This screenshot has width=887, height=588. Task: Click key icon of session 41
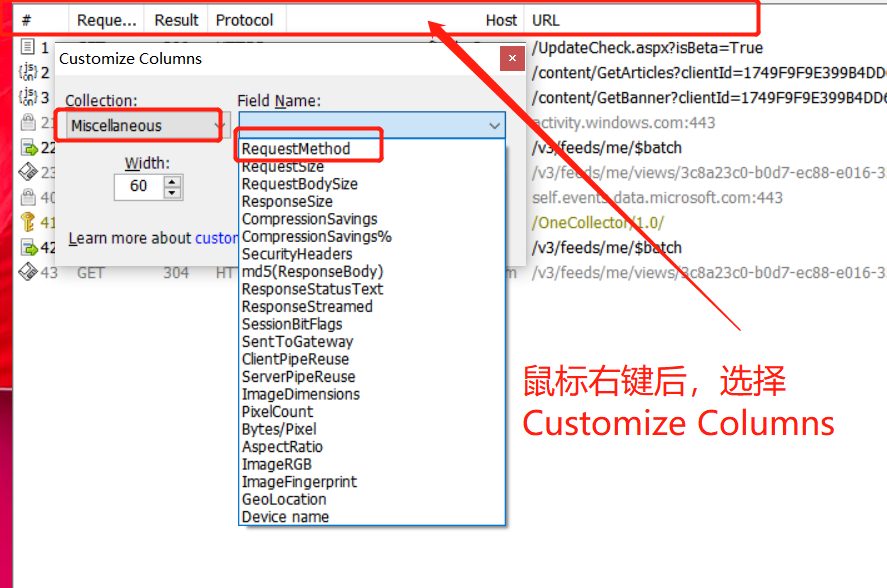28,222
